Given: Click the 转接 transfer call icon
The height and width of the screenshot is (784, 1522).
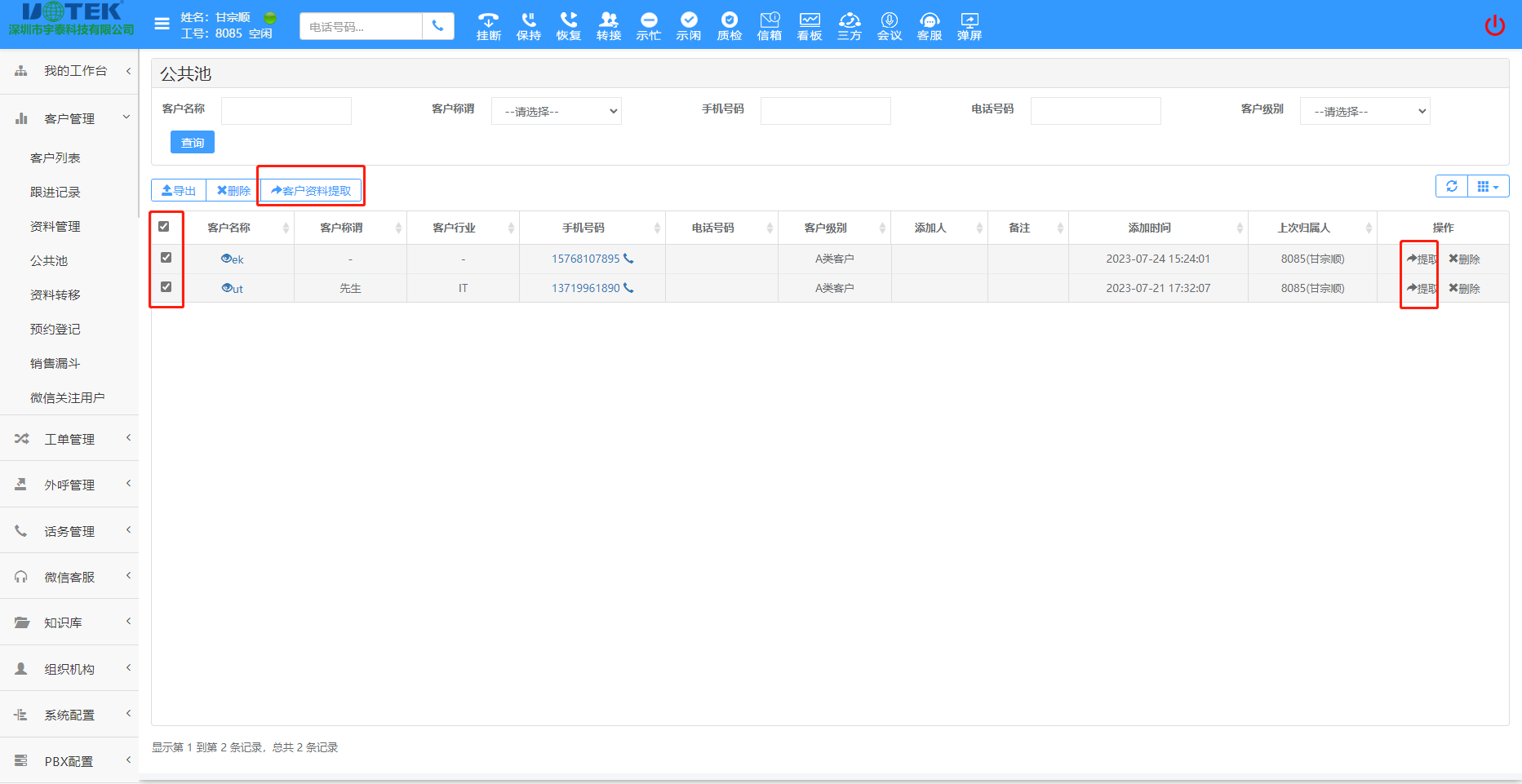Looking at the screenshot, I should pos(608,25).
